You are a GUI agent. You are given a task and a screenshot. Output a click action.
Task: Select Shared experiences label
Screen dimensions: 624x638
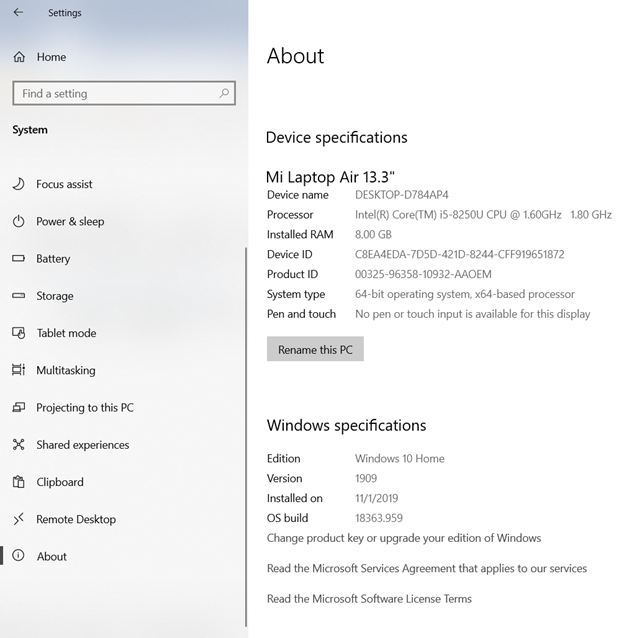point(83,445)
